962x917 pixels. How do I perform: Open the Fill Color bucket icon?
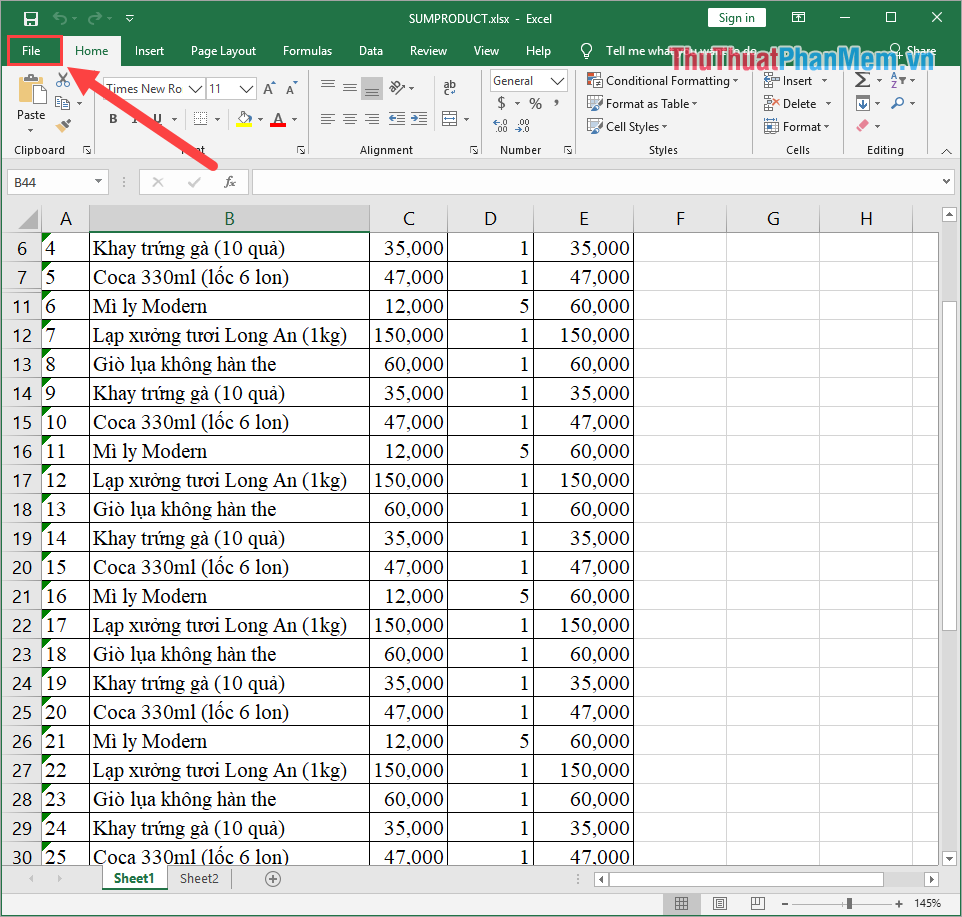click(x=243, y=119)
